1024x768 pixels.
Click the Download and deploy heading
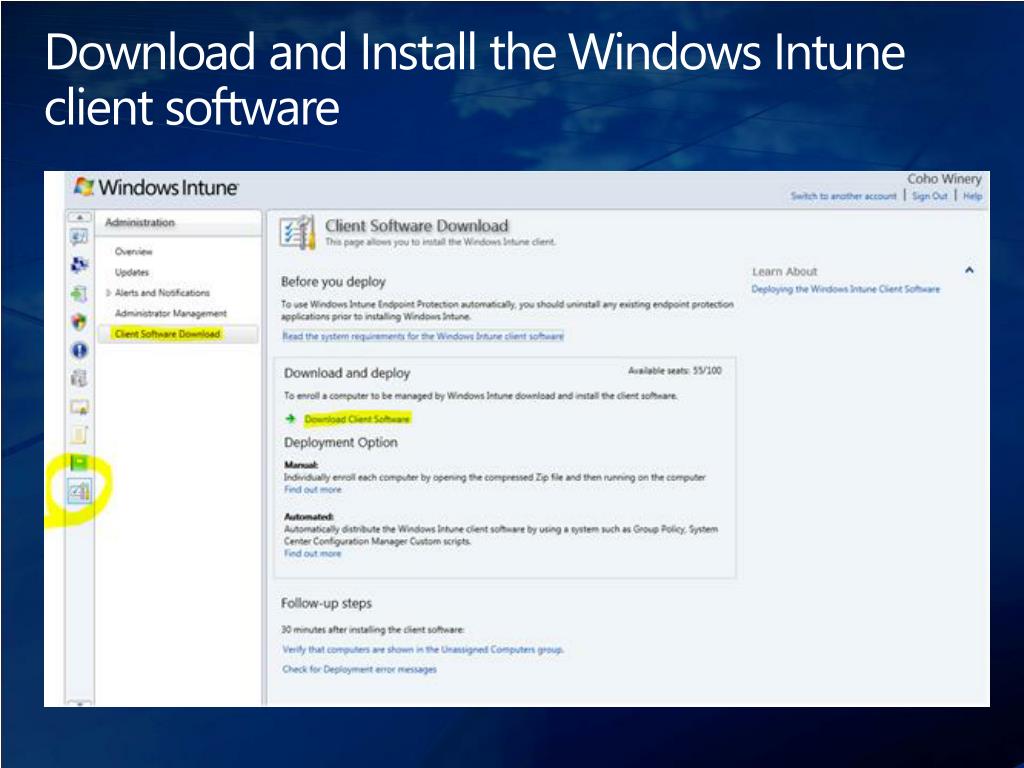tap(347, 373)
